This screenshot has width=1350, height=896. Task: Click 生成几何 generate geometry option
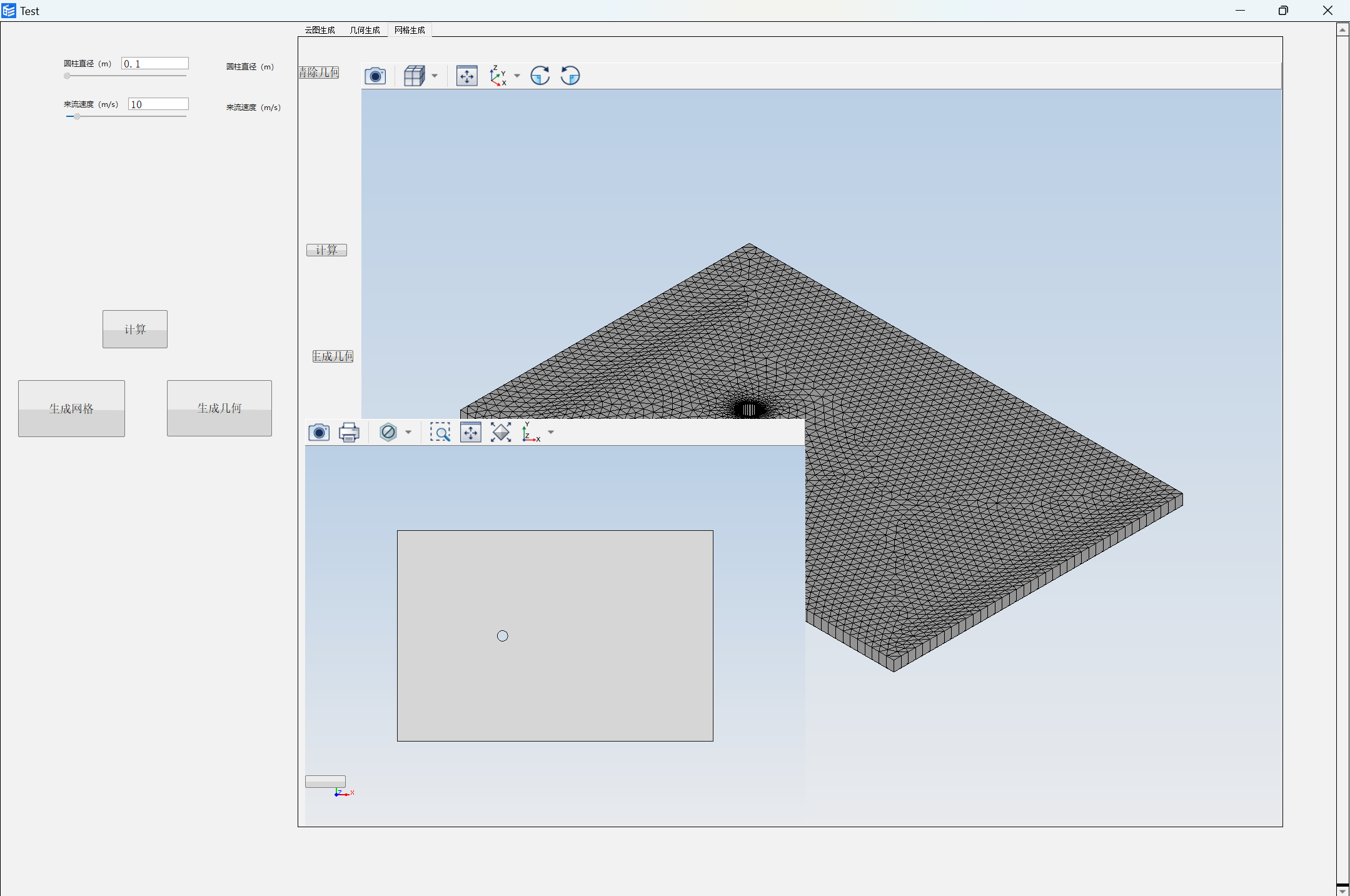218,407
